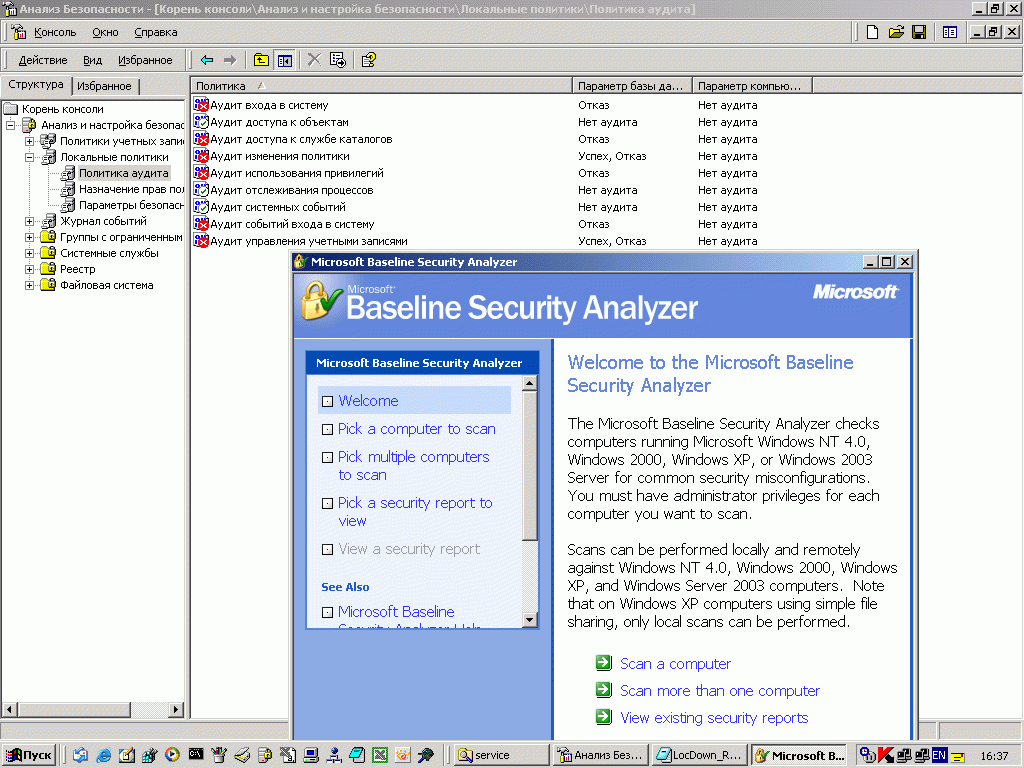Click the Back arrow in the MMC toolbar
Image resolution: width=1024 pixels, height=768 pixels.
coord(207,60)
